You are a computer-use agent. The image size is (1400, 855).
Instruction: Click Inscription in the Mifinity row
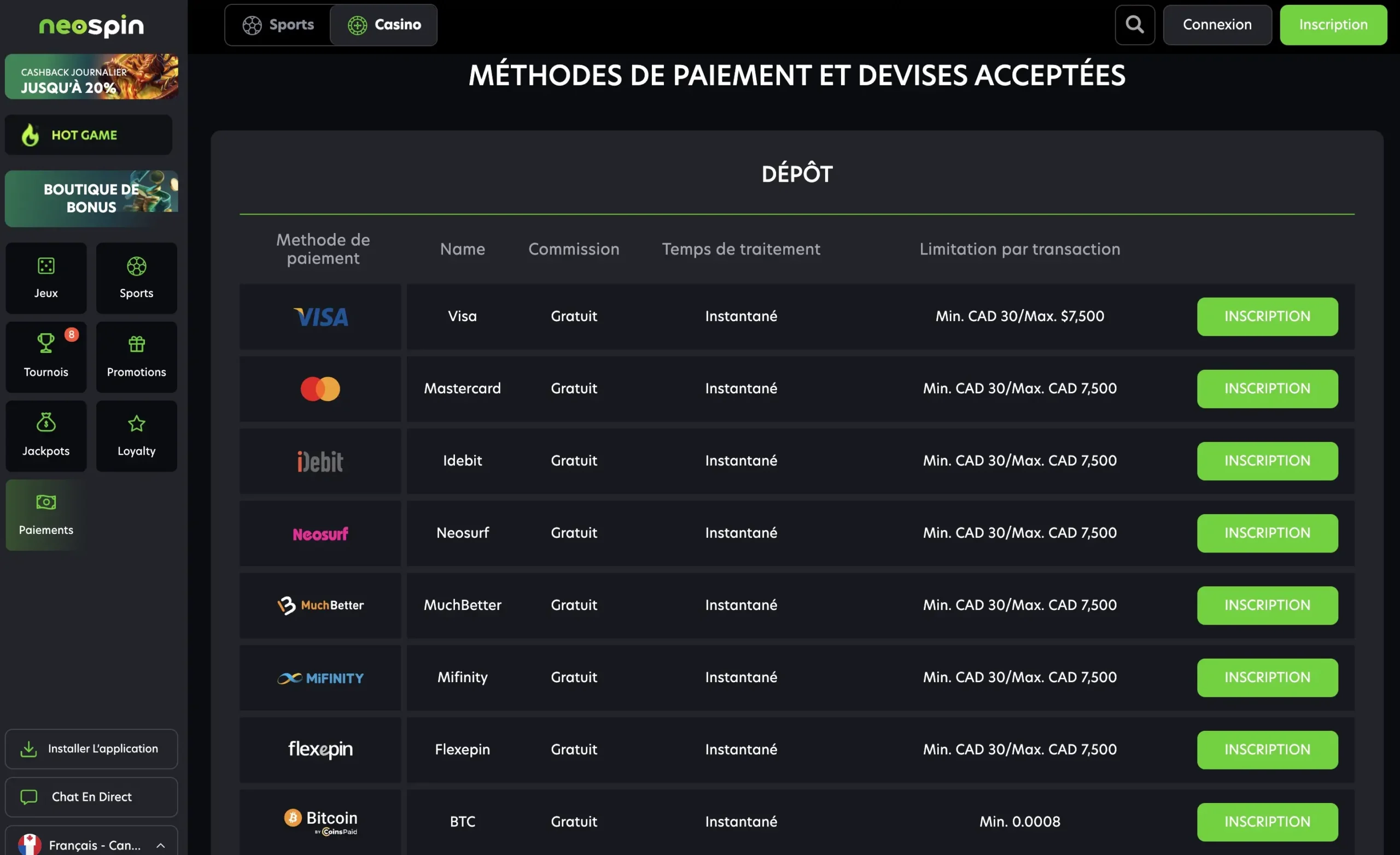tap(1267, 678)
